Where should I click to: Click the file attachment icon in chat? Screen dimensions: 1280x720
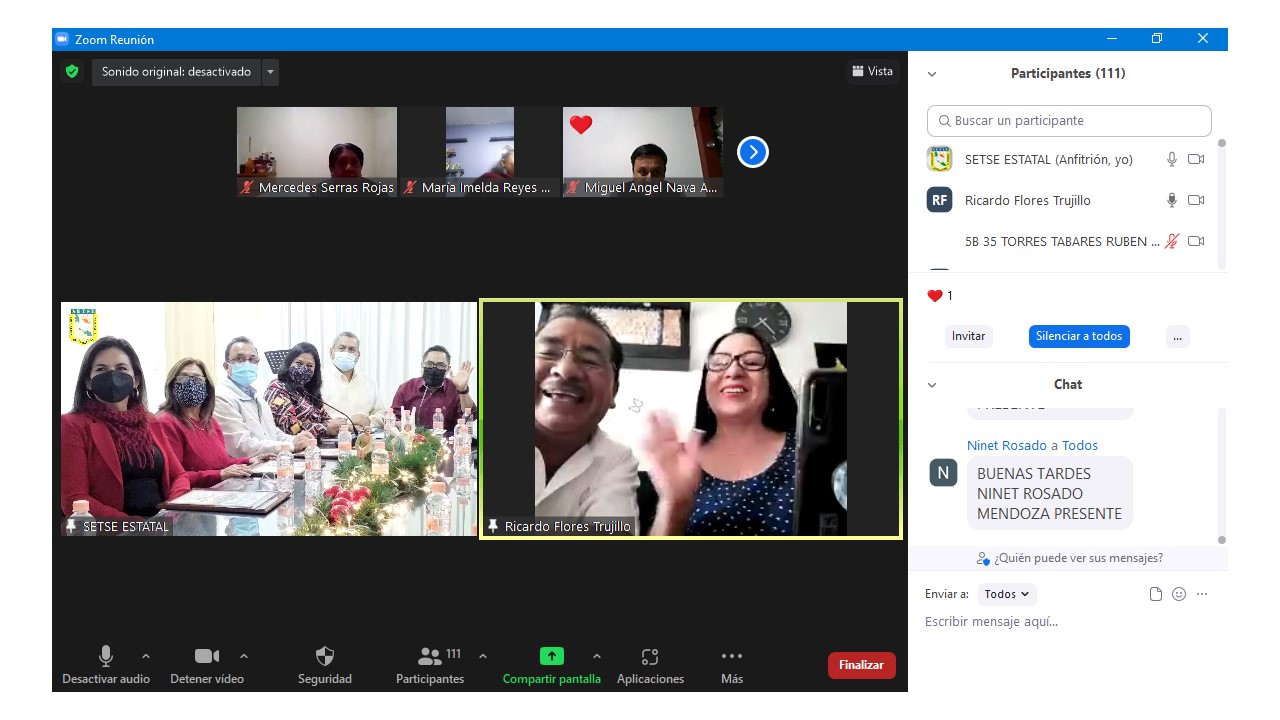(x=1156, y=594)
